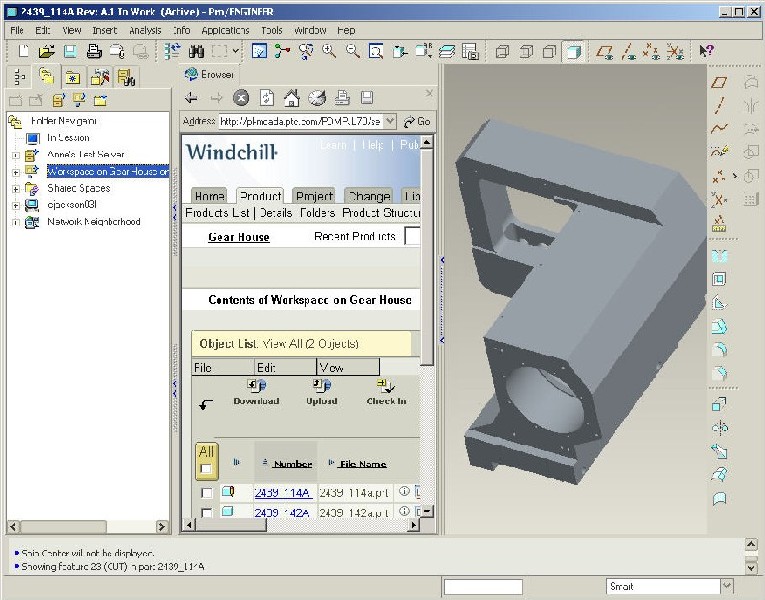Click browser Print icon
Screen dimensions: 765x600
tap(342, 98)
